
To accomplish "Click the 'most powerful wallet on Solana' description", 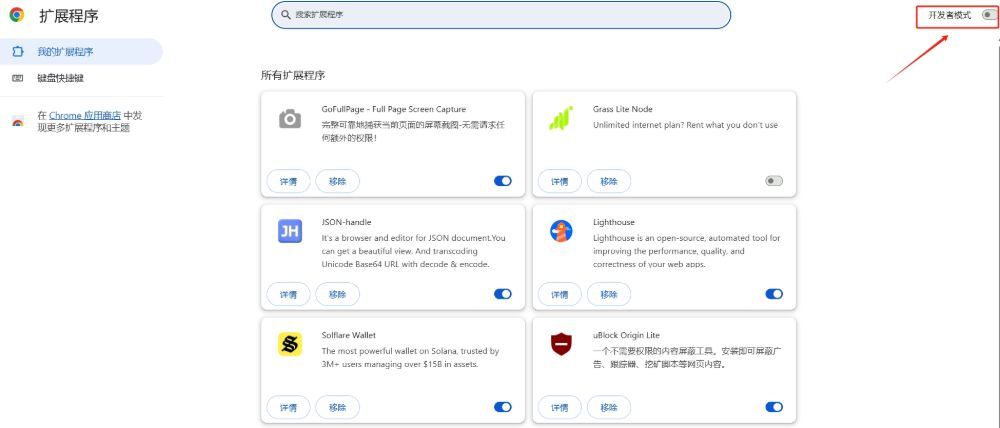I will click(410, 358).
